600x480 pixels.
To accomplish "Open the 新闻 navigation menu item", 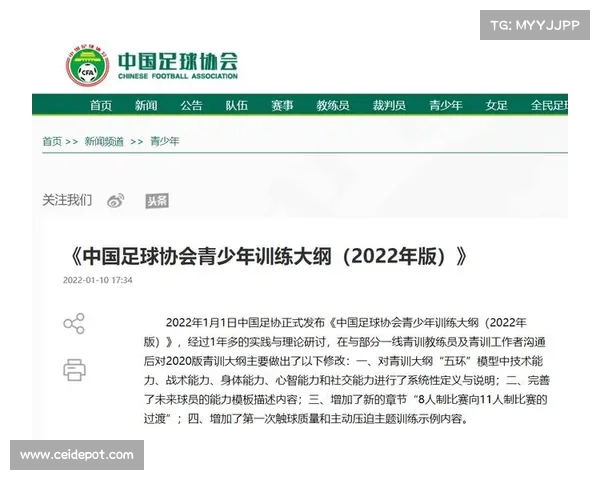I will pos(146,105).
